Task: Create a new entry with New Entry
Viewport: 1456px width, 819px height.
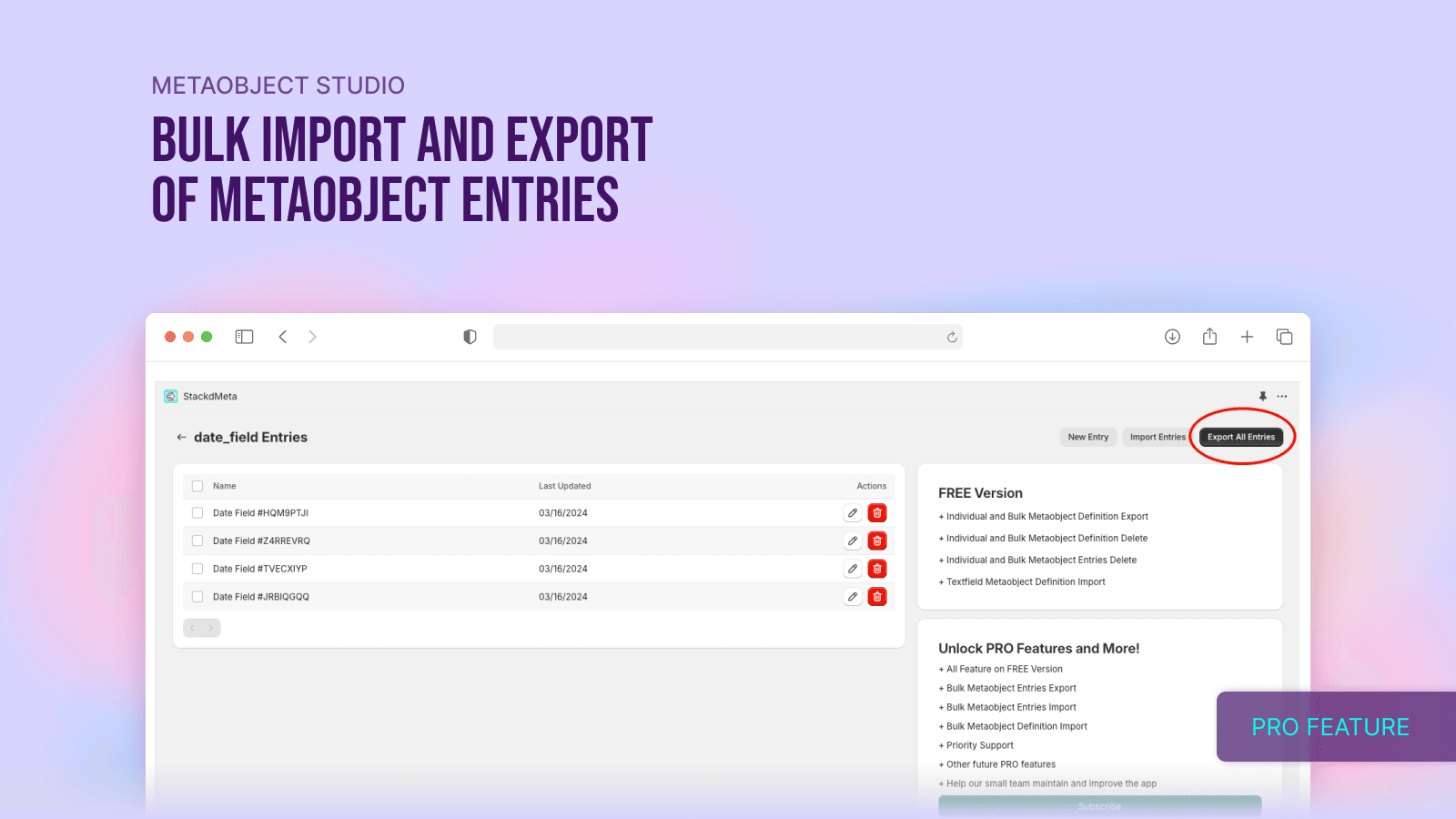Action: coord(1087,437)
